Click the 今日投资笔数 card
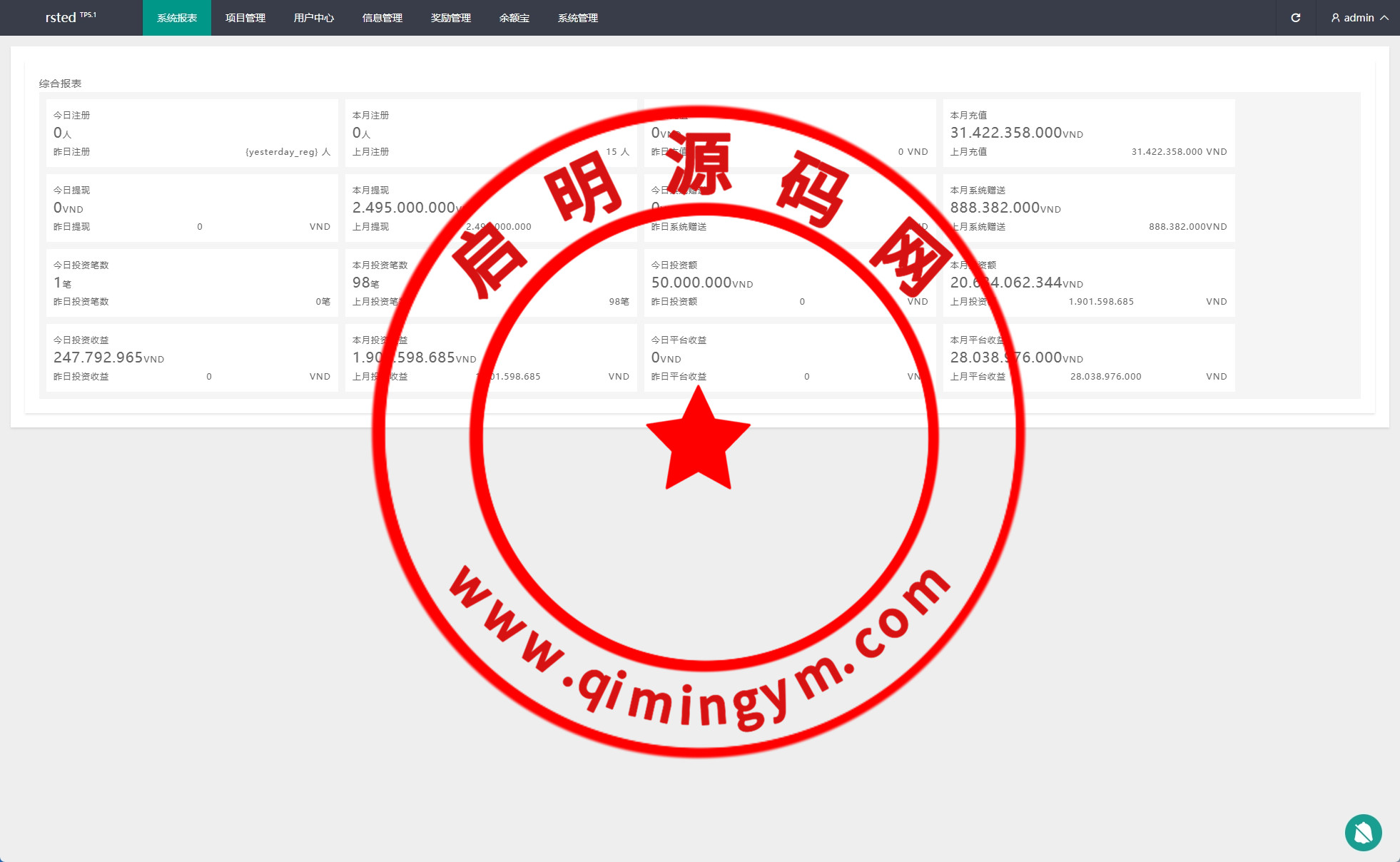The width and height of the screenshot is (1400, 862). pos(192,283)
